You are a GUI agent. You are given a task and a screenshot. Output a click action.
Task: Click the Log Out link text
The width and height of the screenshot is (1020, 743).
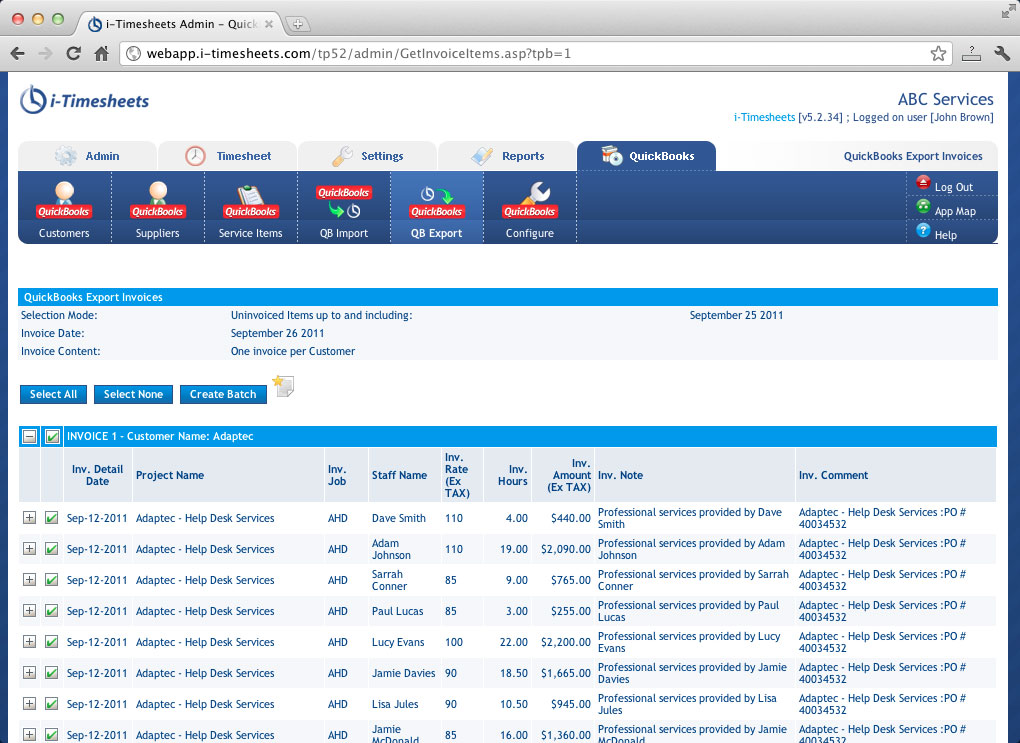tap(954, 187)
